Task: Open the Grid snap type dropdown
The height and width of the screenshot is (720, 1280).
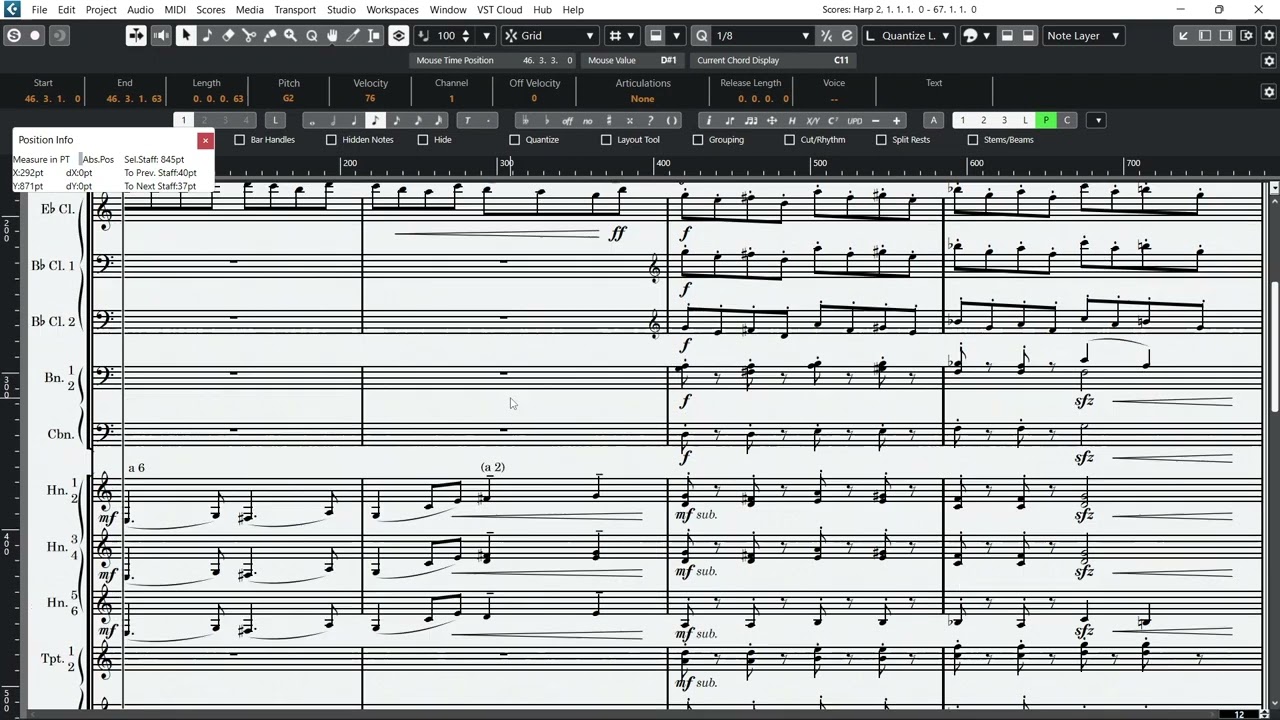Action: (x=550, y=36)
